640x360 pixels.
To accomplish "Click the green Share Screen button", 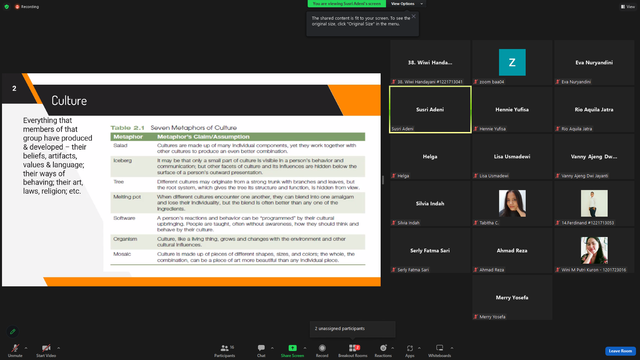I will tap(292, 350).
